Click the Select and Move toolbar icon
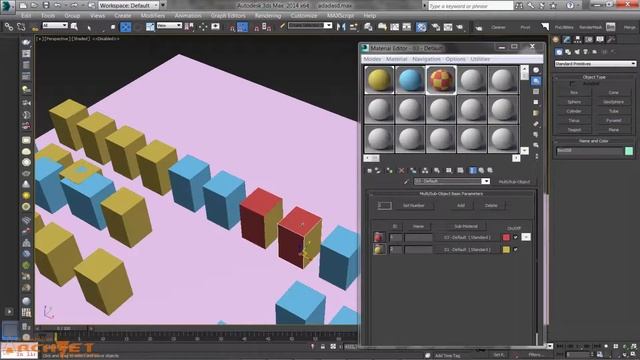 125,27
